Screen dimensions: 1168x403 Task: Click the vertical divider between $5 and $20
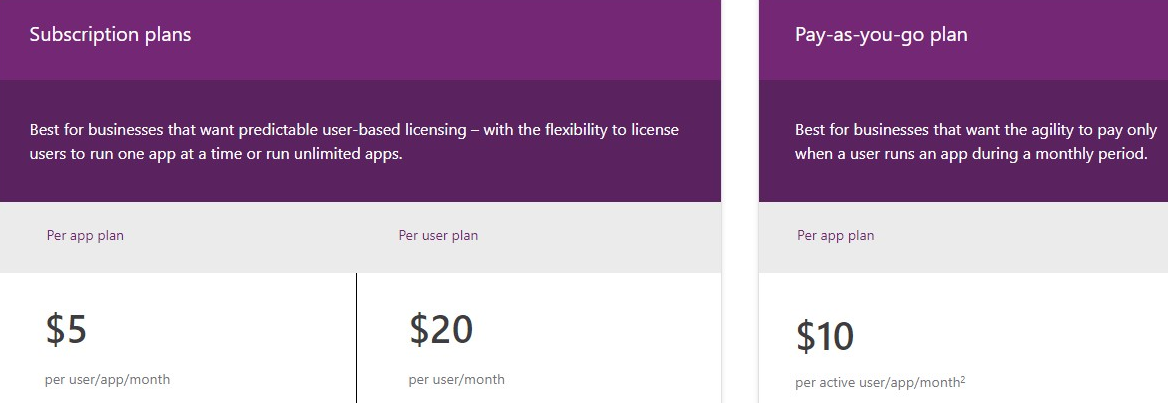(356, 337)
